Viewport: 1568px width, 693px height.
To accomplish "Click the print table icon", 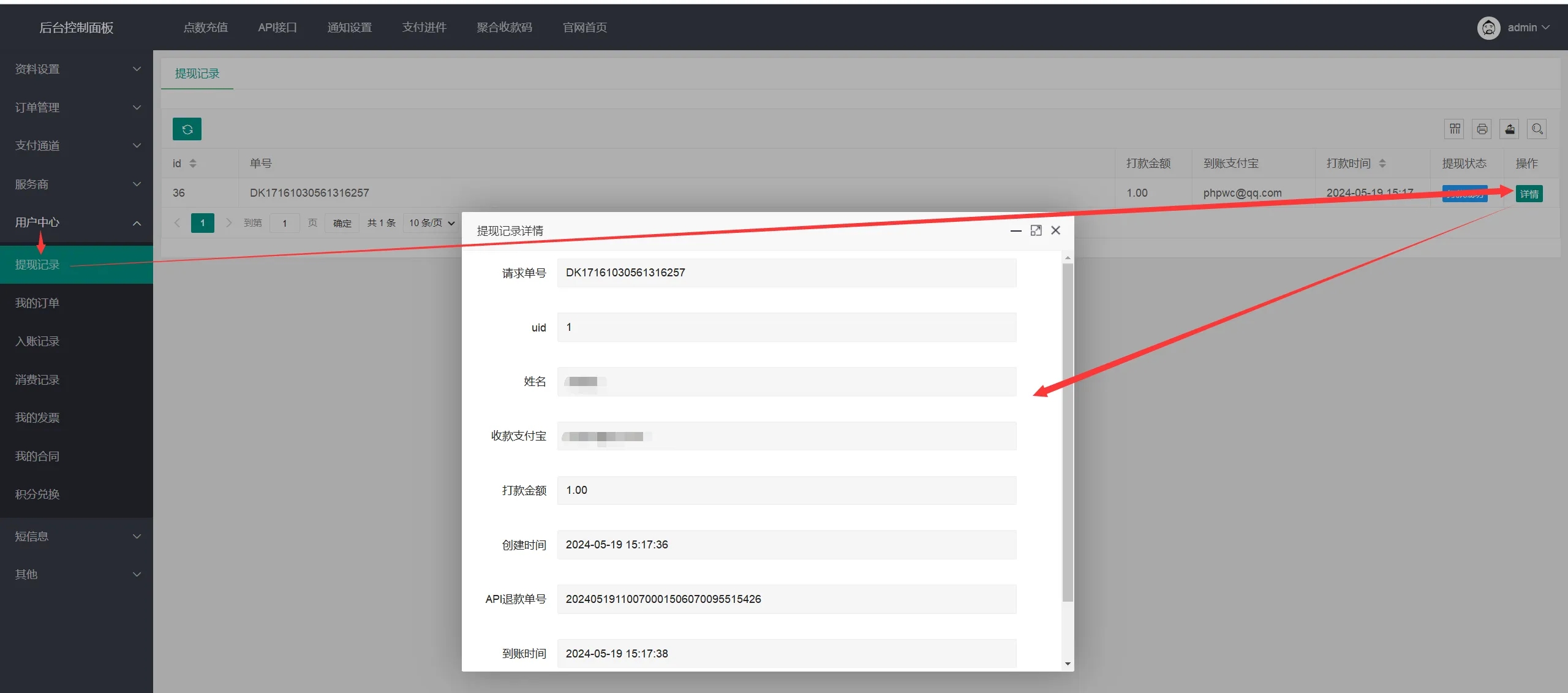I will pyautogui.click(x=1482, y=129).
